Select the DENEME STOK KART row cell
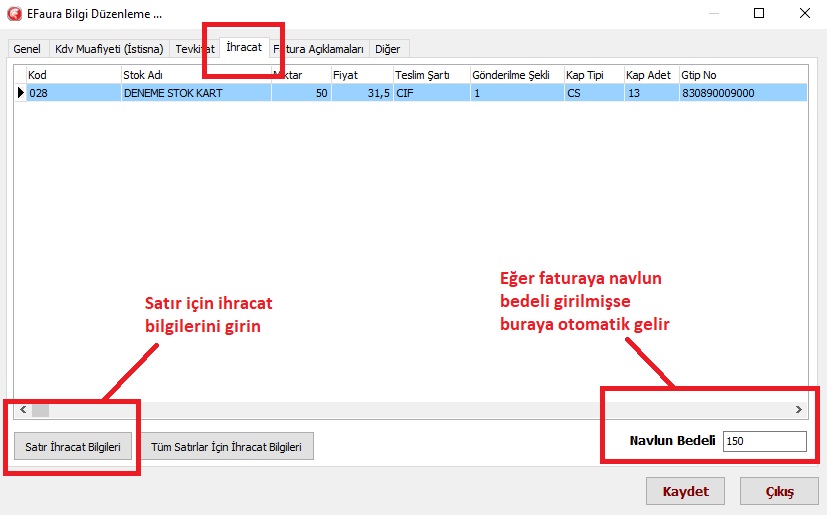Image resolution: width=827 pixels, height=515 pixels. (194, 93)
